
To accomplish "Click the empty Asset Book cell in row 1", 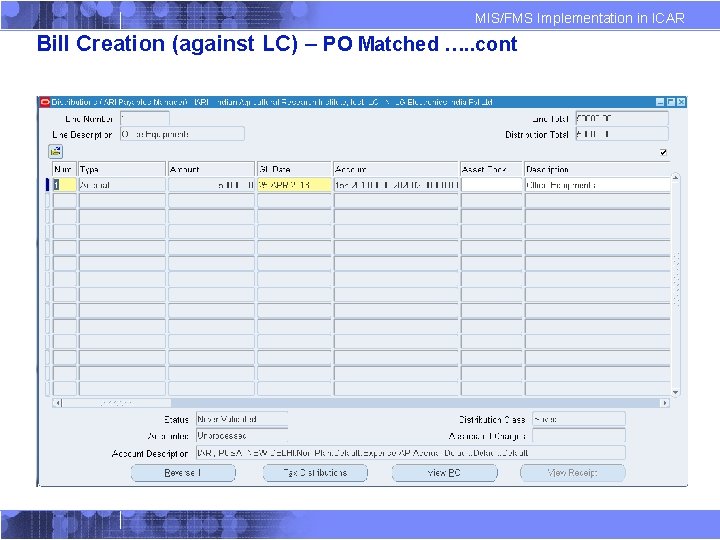I will coord(492,185).
